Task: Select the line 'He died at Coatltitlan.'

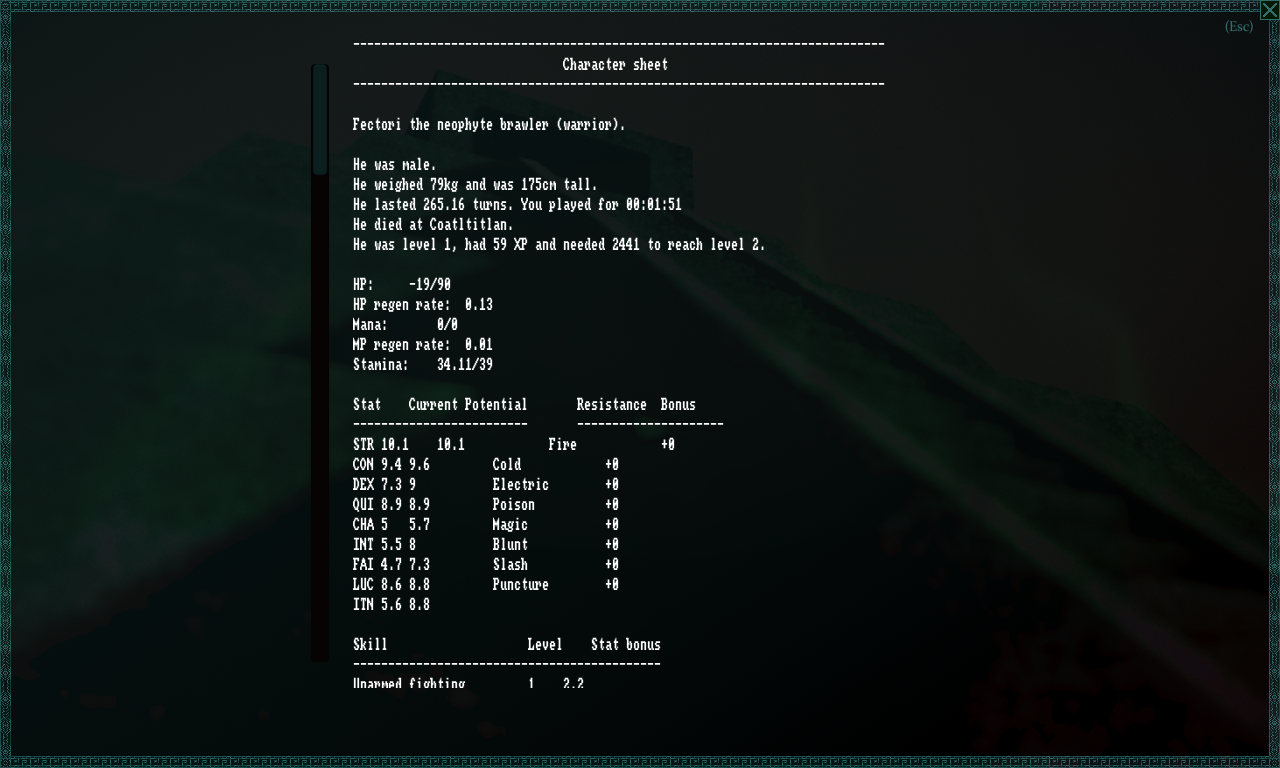Action: pyautogui.click(x=433, y=224)
